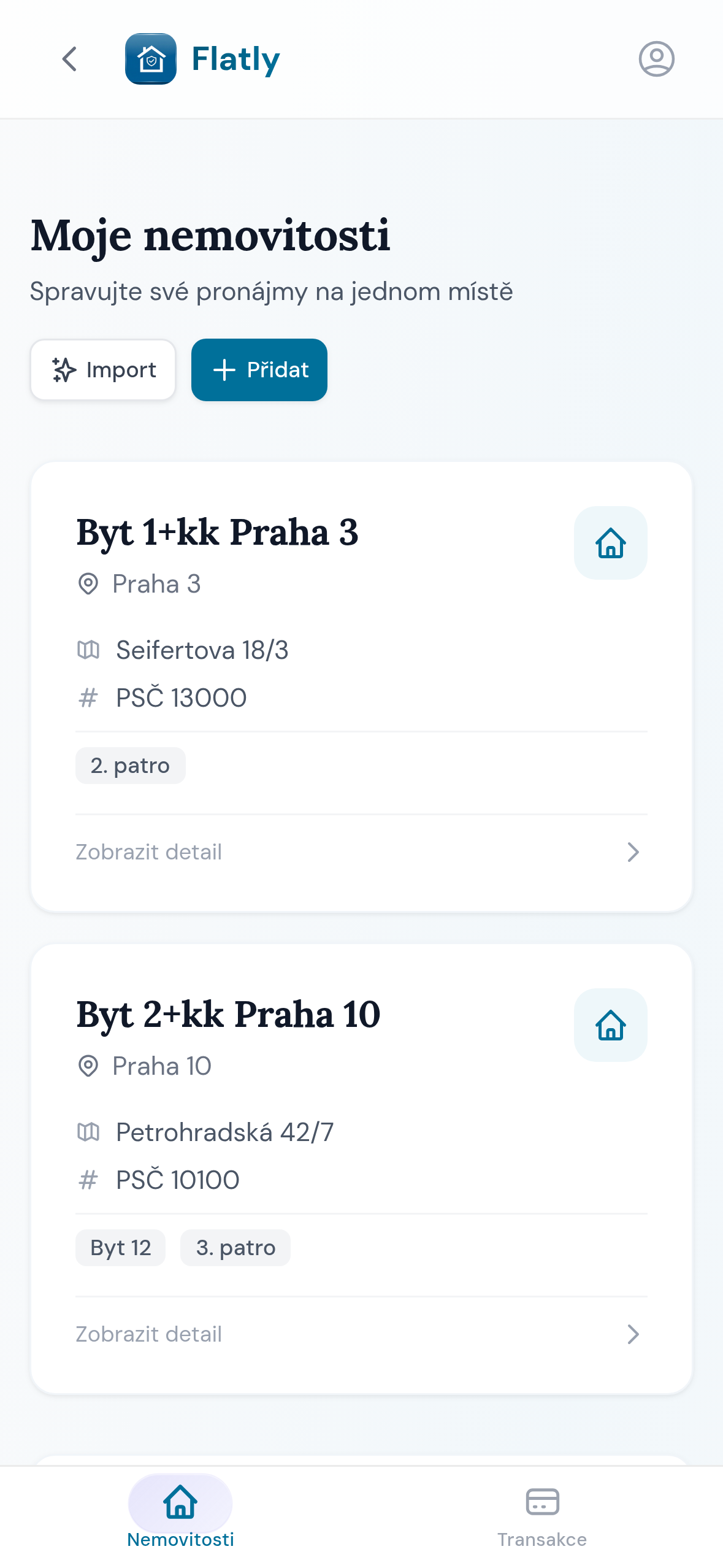Tap house icon on Praha 10 card
This screenshot has width=723, height=1568.
click(610, 1025)
